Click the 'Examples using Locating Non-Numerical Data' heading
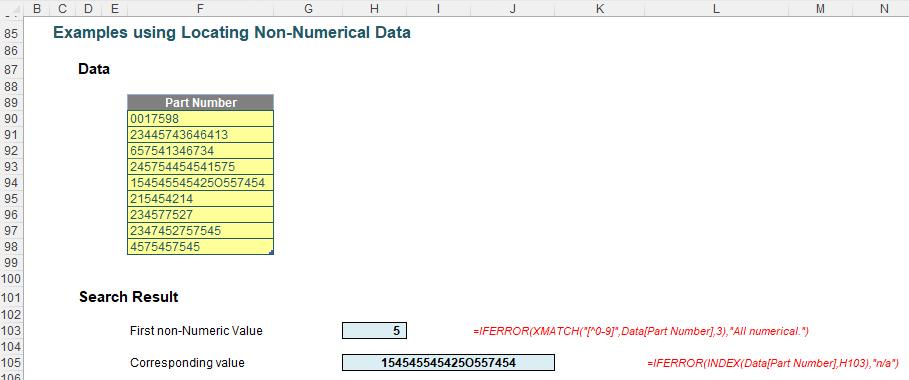The width and height of the screenshot is (909, 380). (232, 33)
